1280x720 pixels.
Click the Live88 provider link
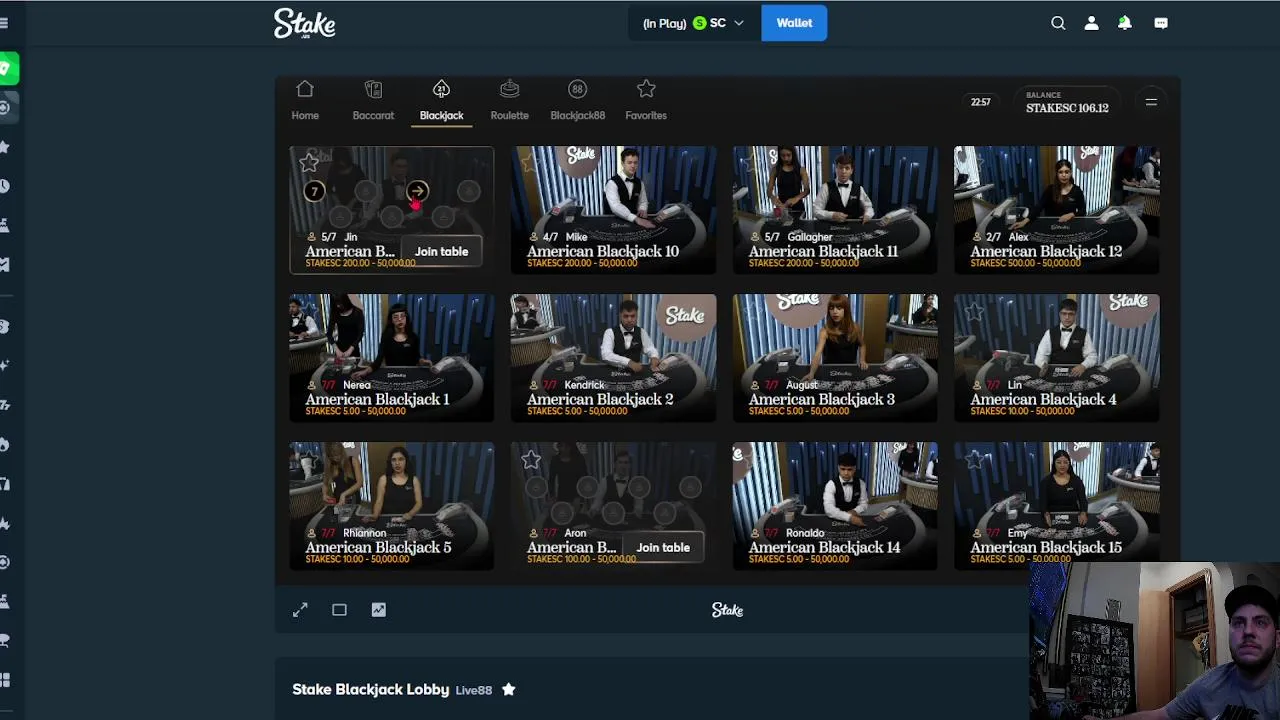coord(474,690)
